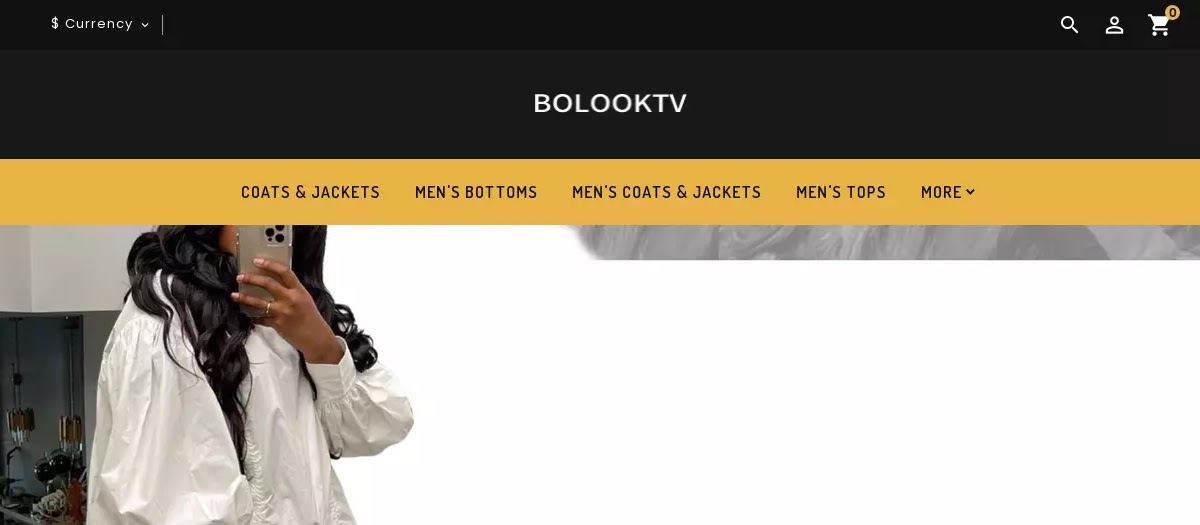This screenshot has width=1200, height=525.
Task: Click the cart item count badge
Action: tap(1172, 13)
